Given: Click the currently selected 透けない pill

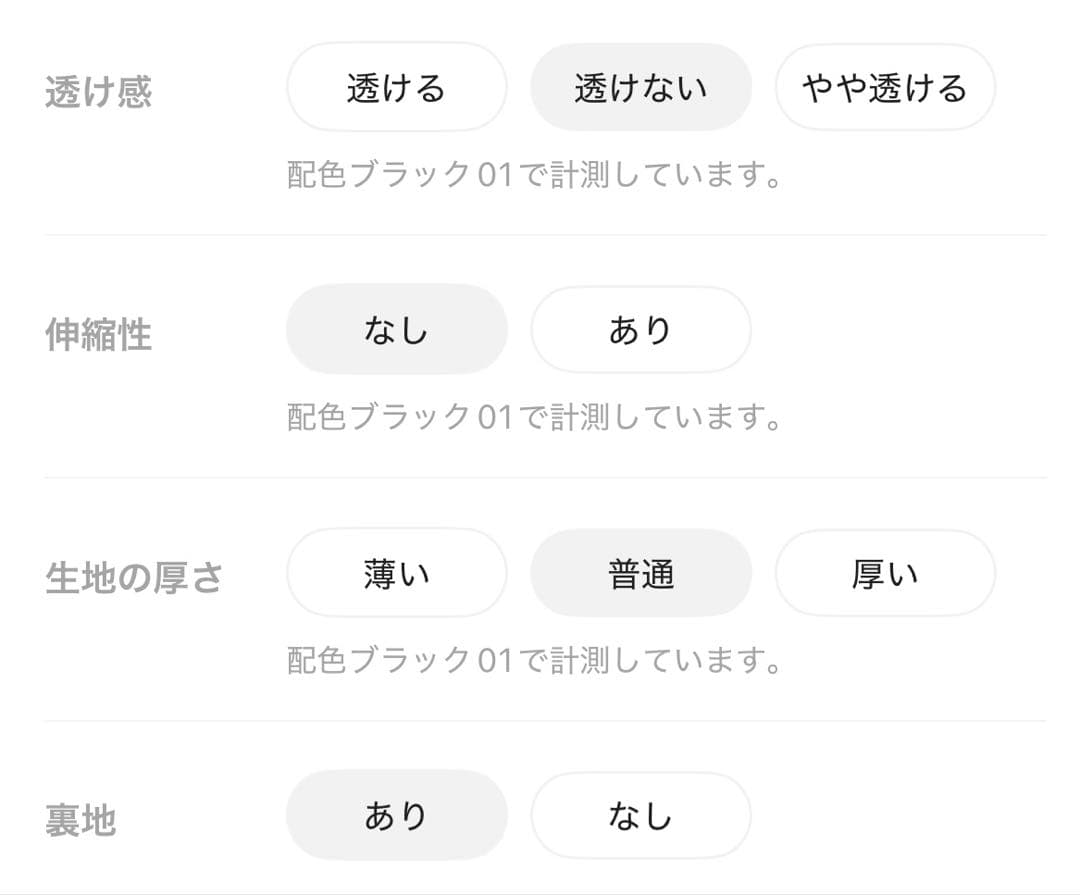Looking at the screenshot, I should pyautogui.click(x=641, y=87).
